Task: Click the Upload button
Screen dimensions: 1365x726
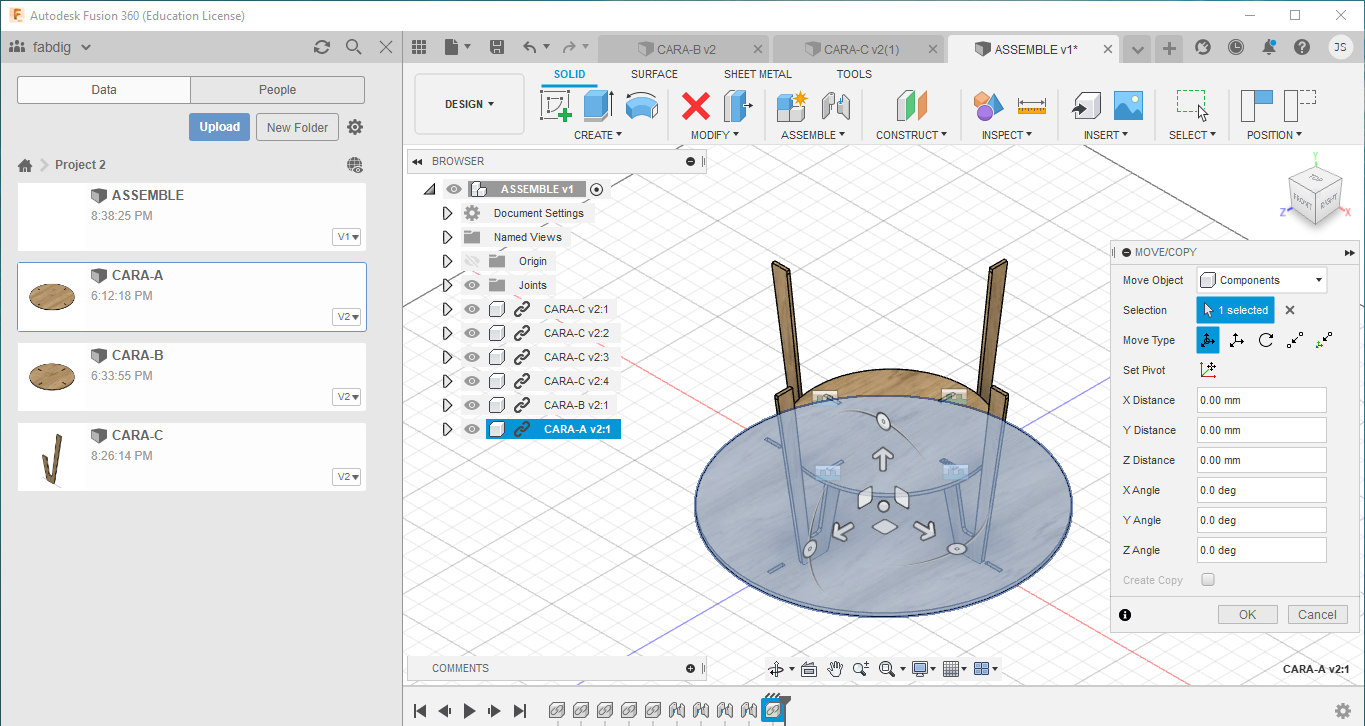Action: pyautogui.click(x=219, y=127)
